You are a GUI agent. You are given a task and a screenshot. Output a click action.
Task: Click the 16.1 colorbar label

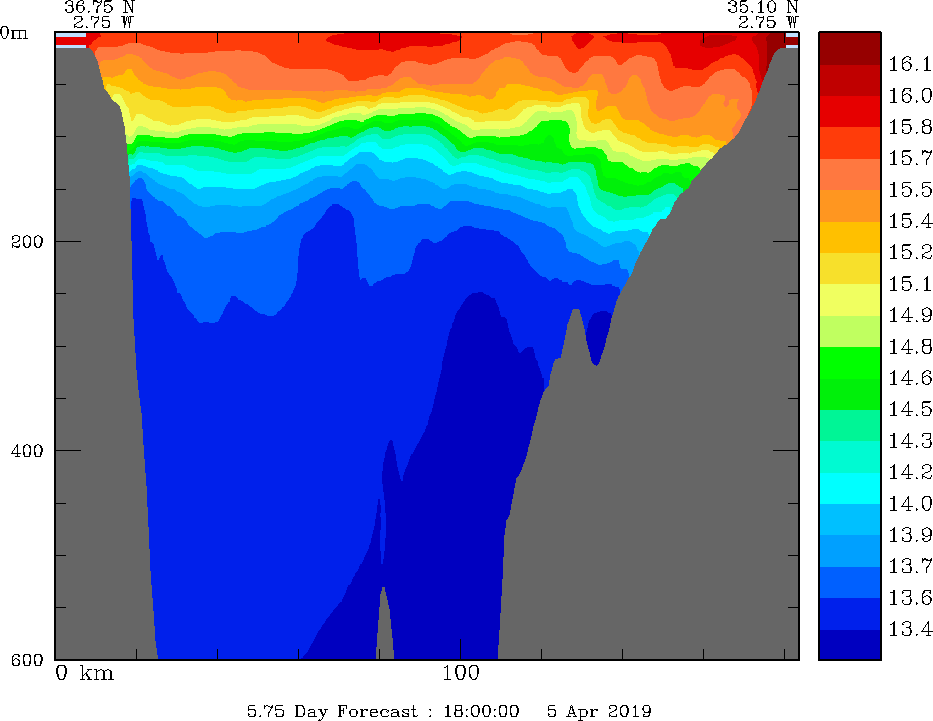pyautogui.click(x=910, y=64)
